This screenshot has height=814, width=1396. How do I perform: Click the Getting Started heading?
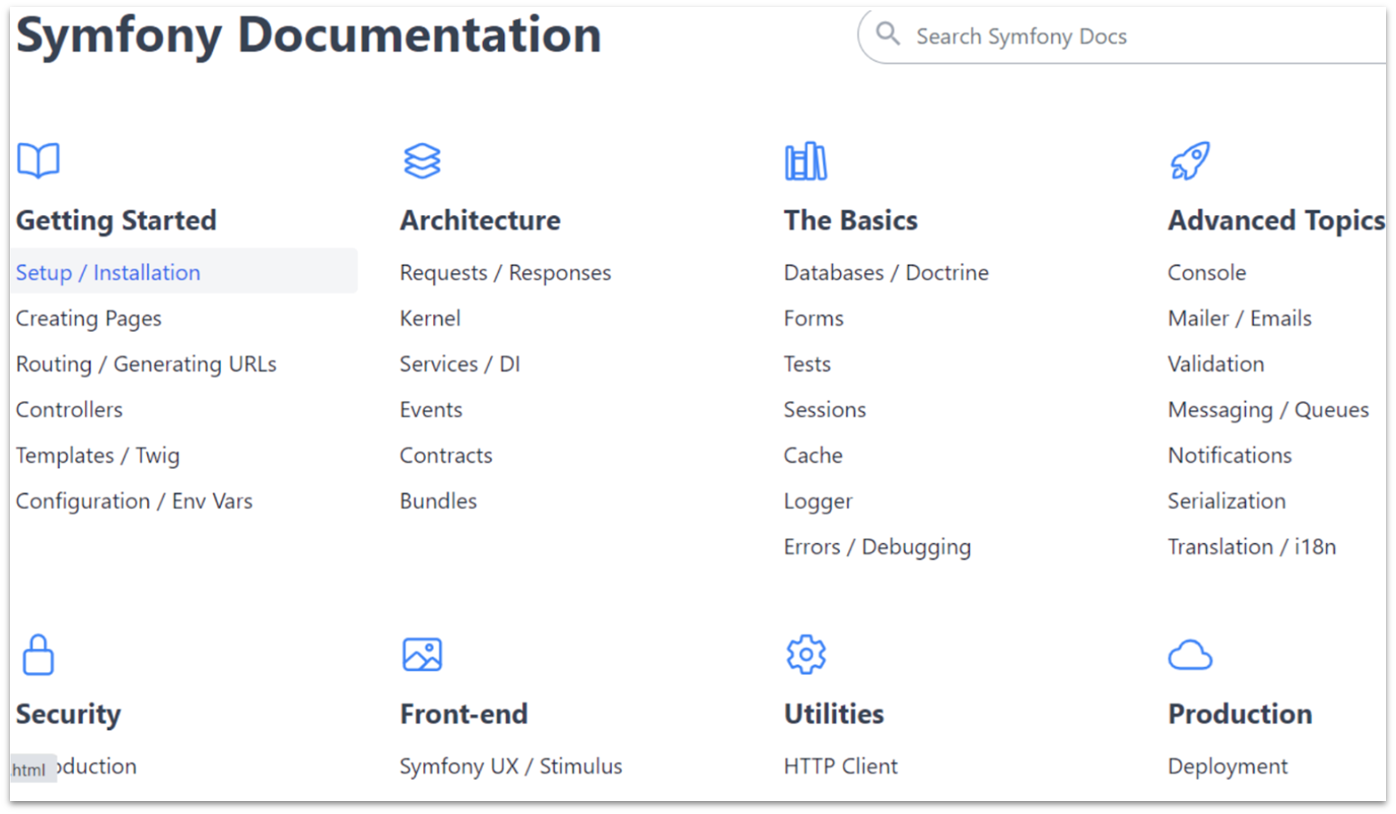coord(116,220)
